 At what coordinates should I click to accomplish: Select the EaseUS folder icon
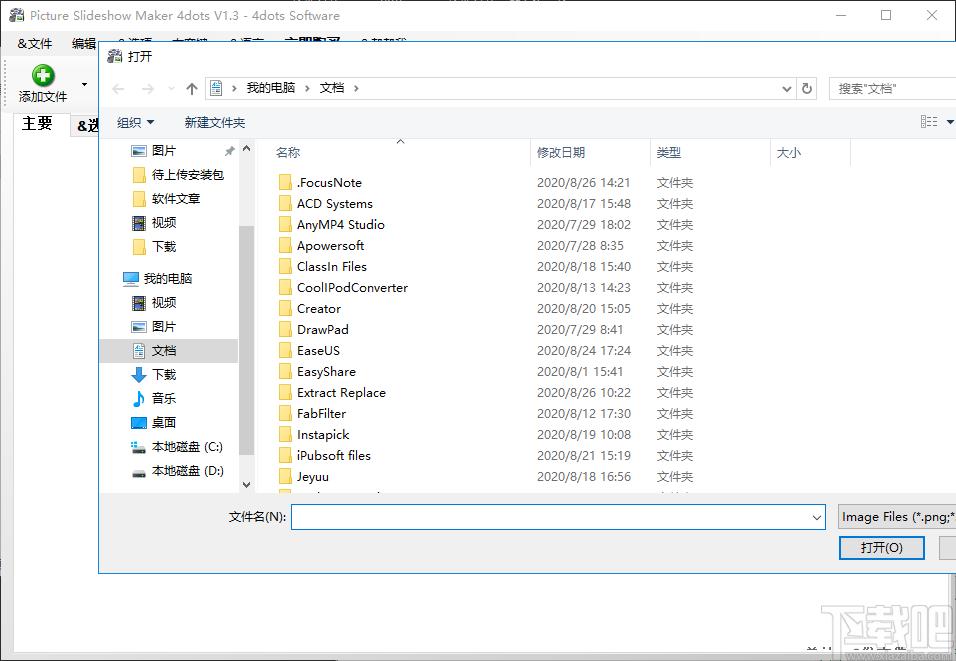pos(285,351)
